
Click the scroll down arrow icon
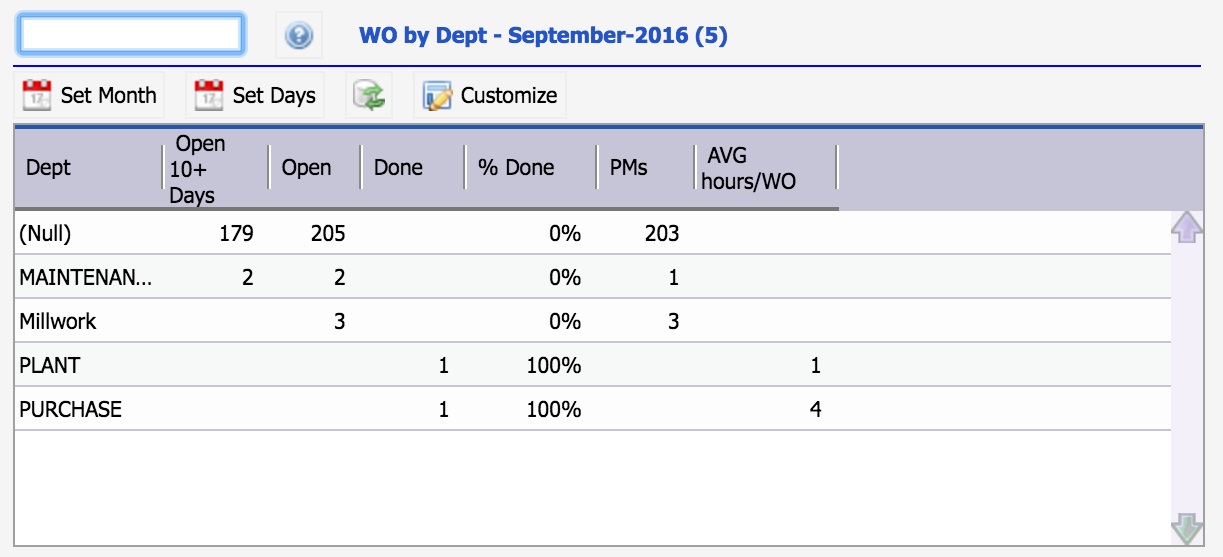[x=1186, y=529]
